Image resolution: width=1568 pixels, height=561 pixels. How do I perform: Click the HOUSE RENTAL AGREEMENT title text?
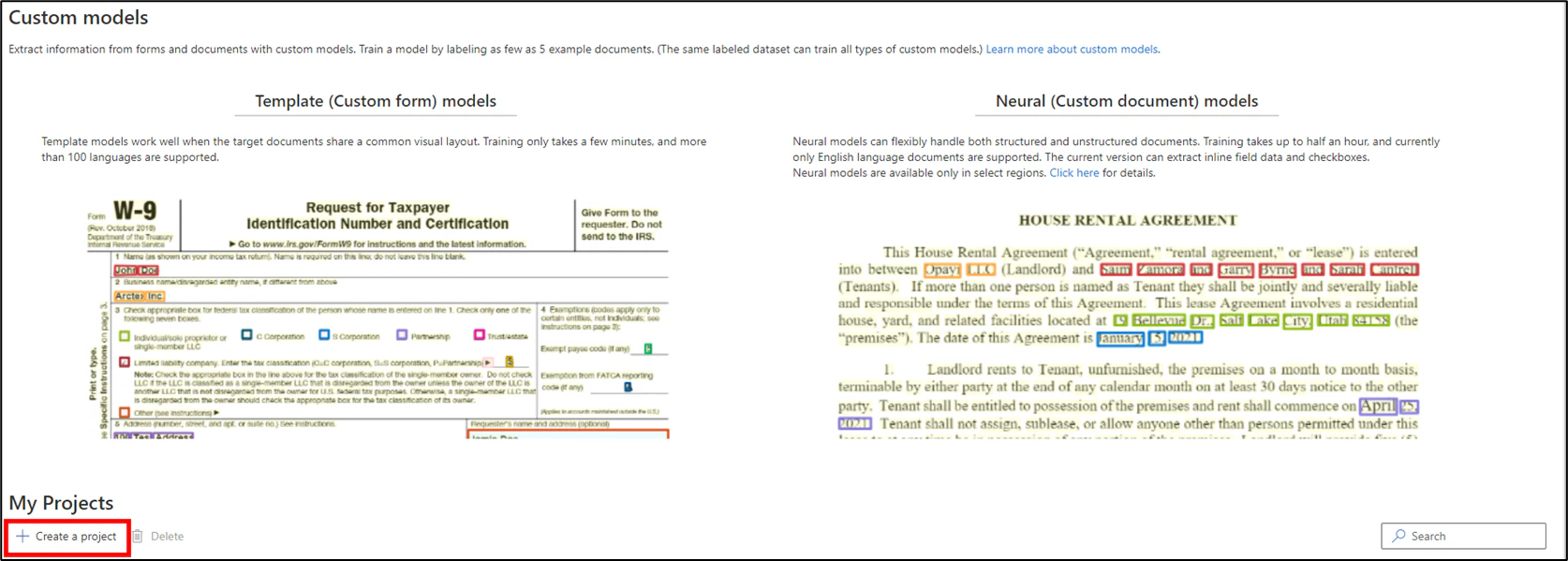tap(1128, 221)
